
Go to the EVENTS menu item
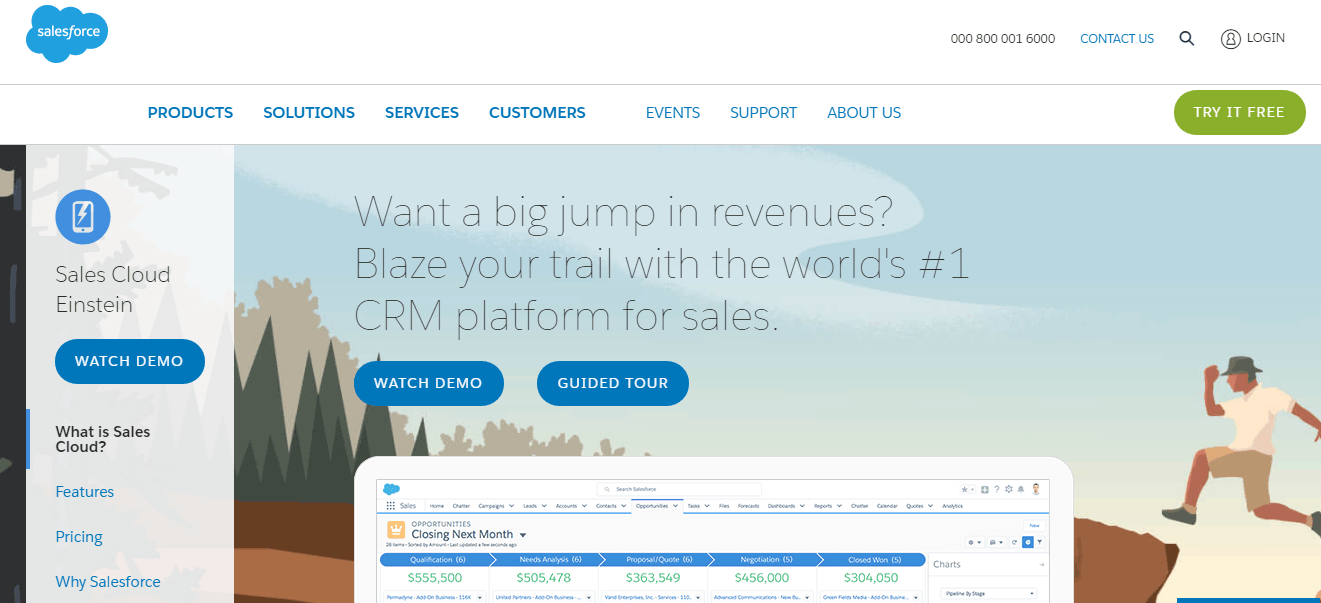(x=673, y=113)
